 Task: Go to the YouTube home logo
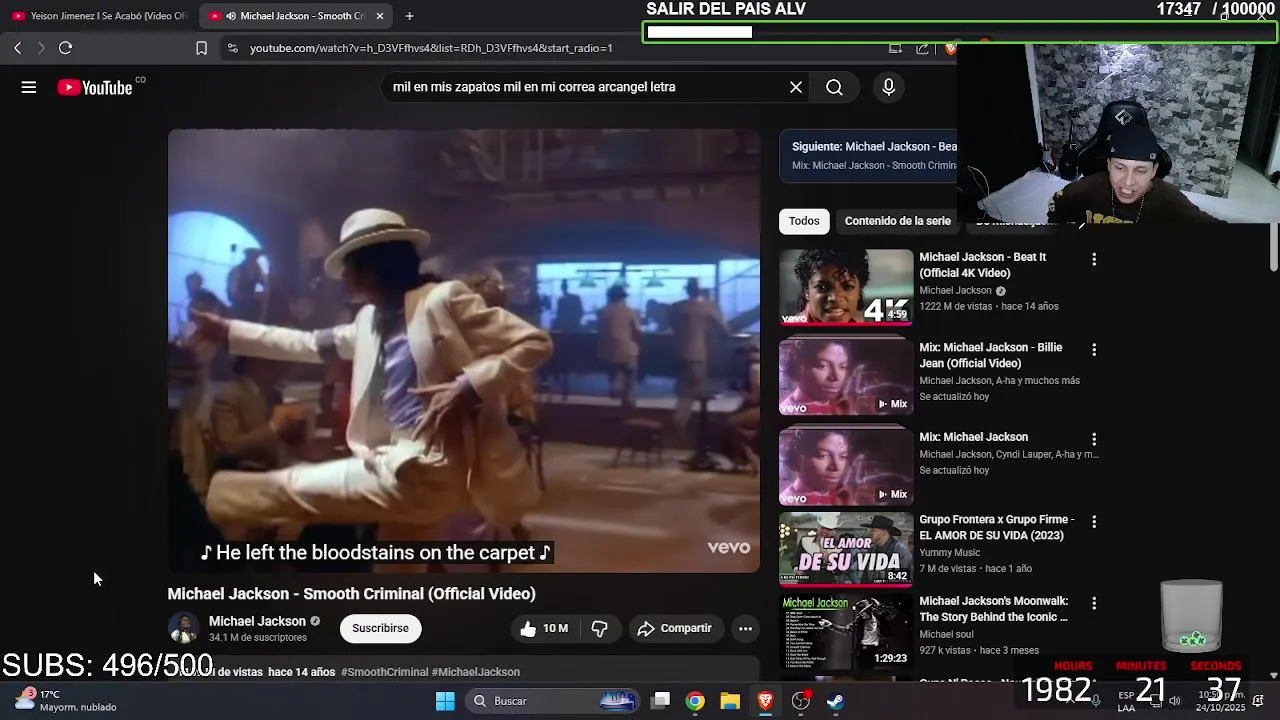(95, 88)
